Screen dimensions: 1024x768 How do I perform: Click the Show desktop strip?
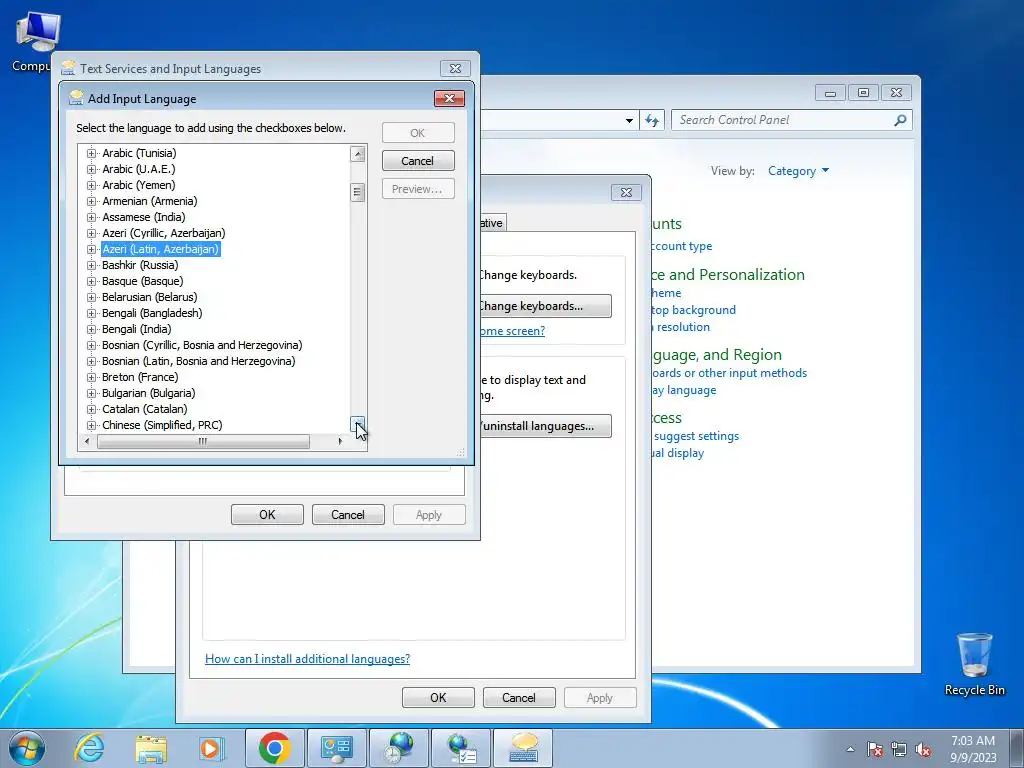1018,748
